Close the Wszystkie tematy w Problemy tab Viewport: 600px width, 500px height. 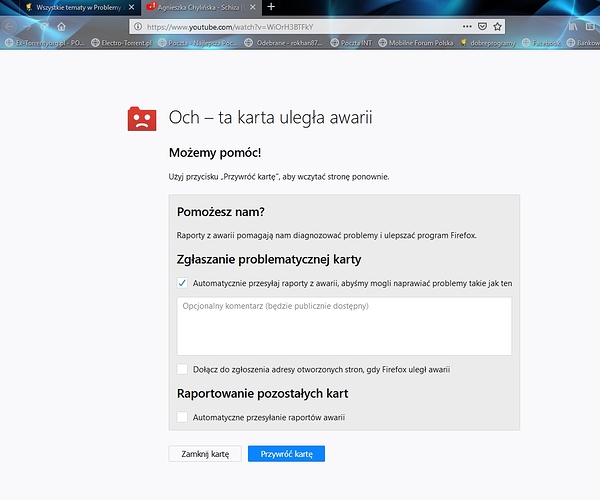(131, 7)
